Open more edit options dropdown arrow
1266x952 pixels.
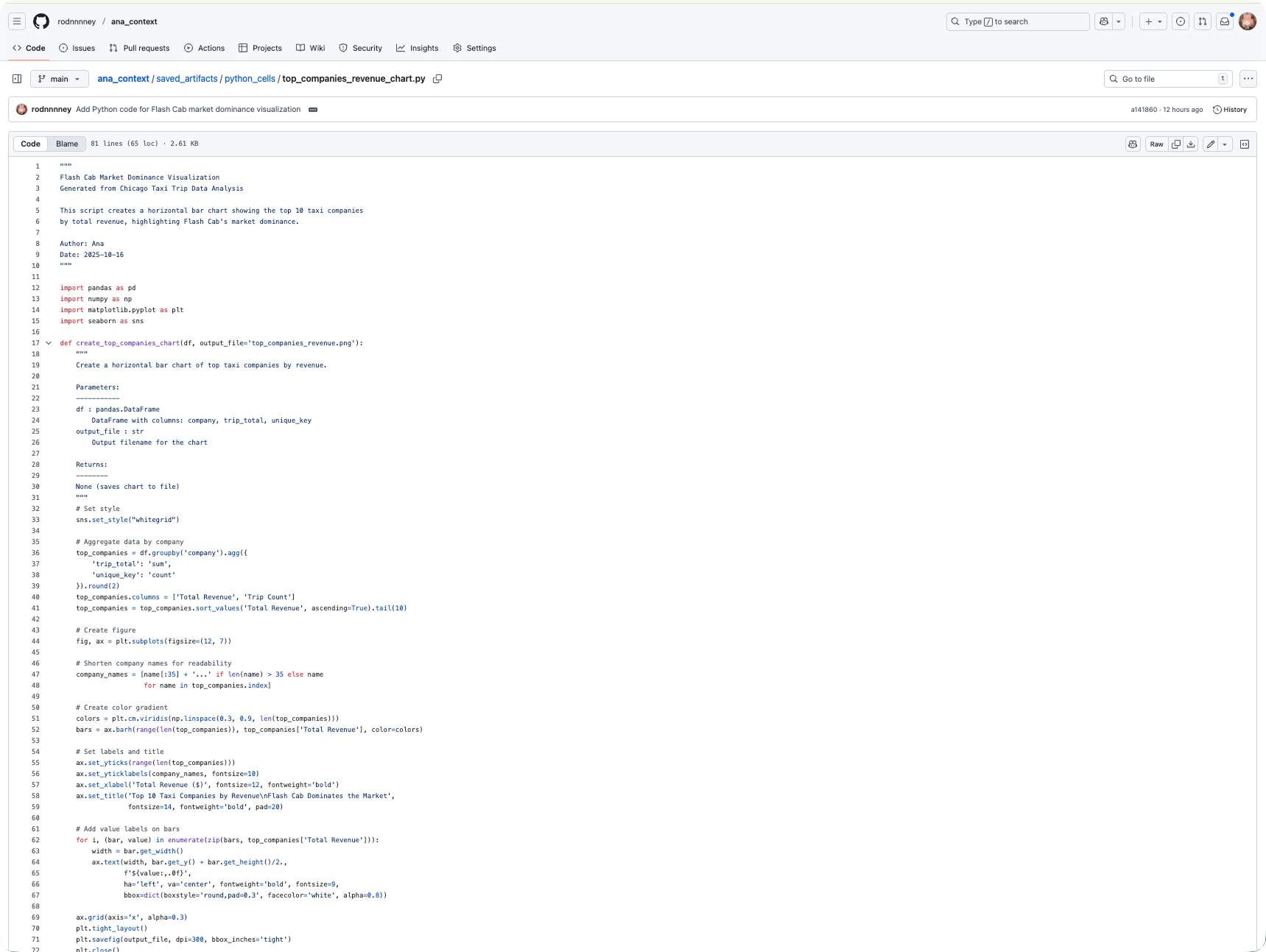[1225, 144]
